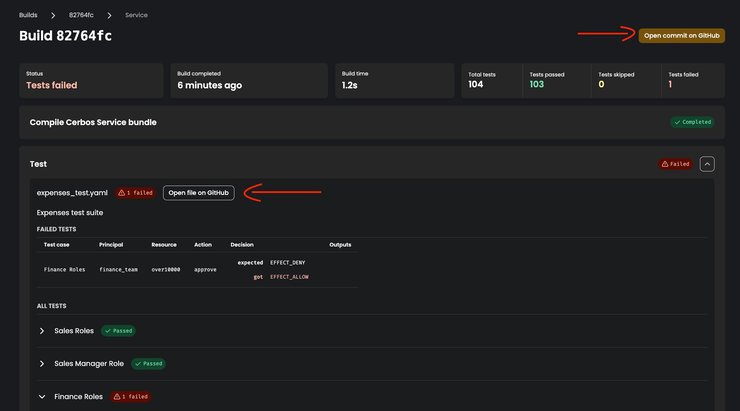Screen dimensions: 740x411
Task: Click the Decision column header
Action: click(242, 244)
